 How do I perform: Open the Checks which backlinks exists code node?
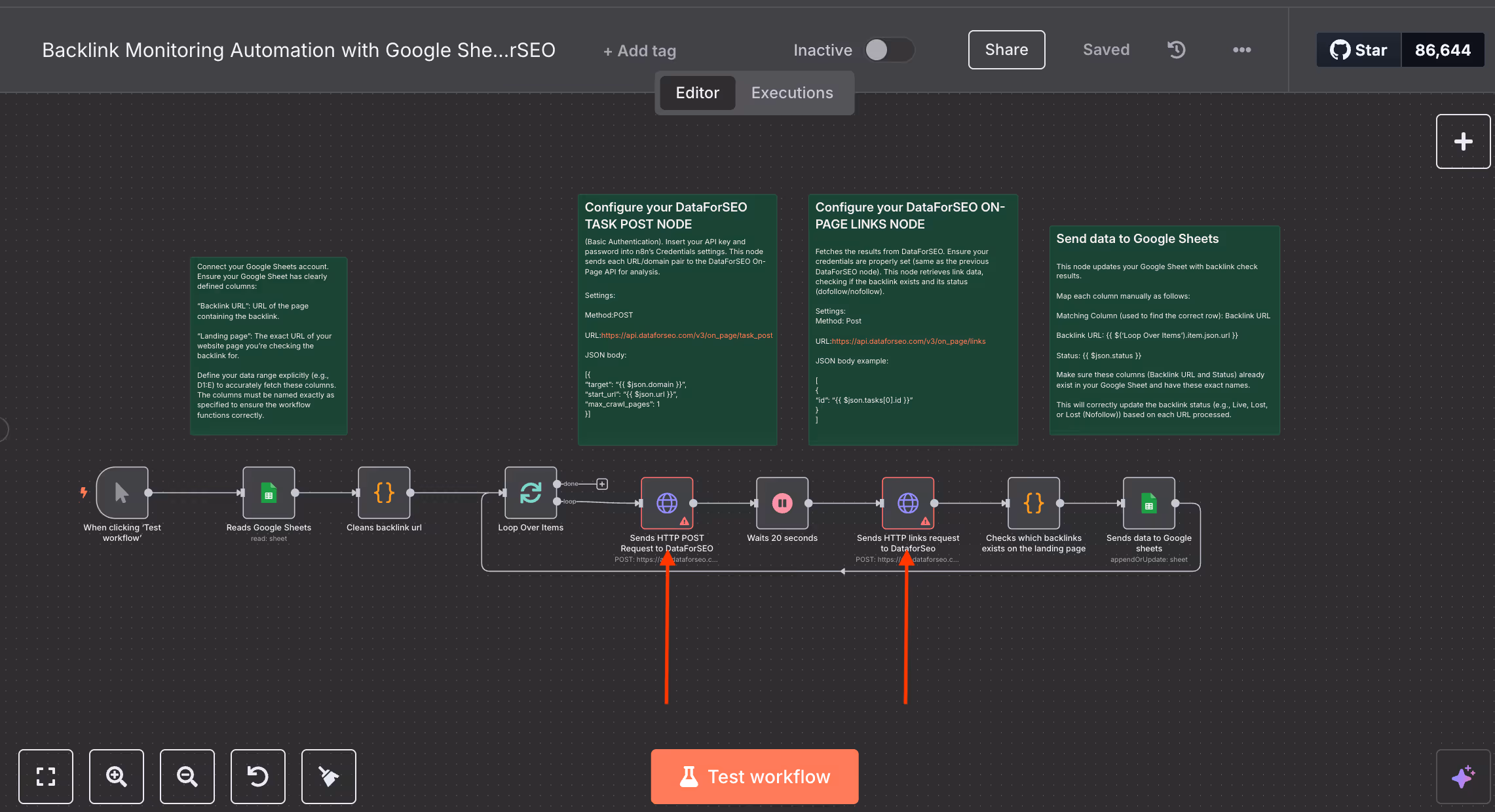(x=1034, y=503)
